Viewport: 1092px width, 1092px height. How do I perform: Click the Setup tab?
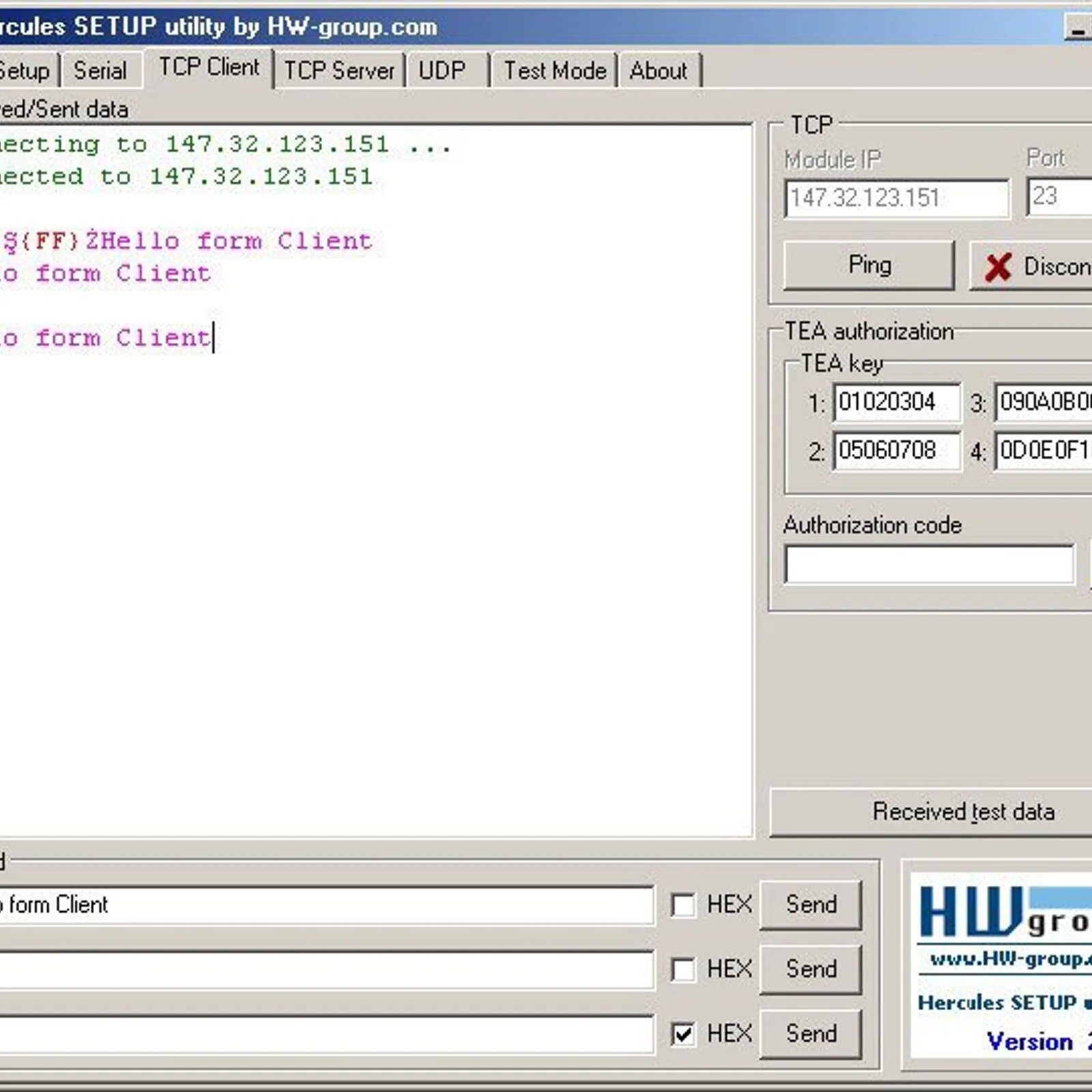click(29, 71)
